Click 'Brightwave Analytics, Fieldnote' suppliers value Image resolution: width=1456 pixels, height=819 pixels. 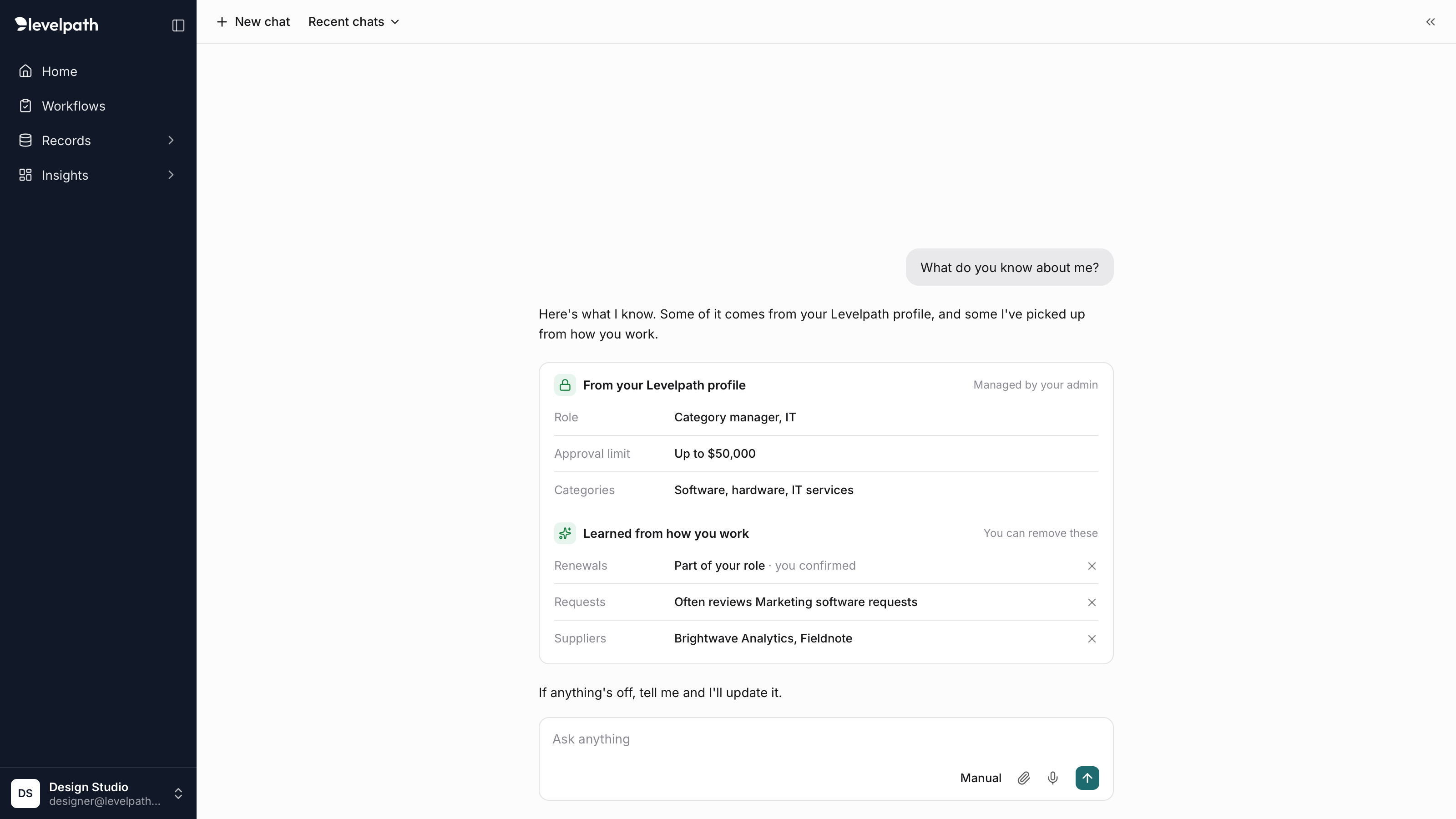pos(763,638)
